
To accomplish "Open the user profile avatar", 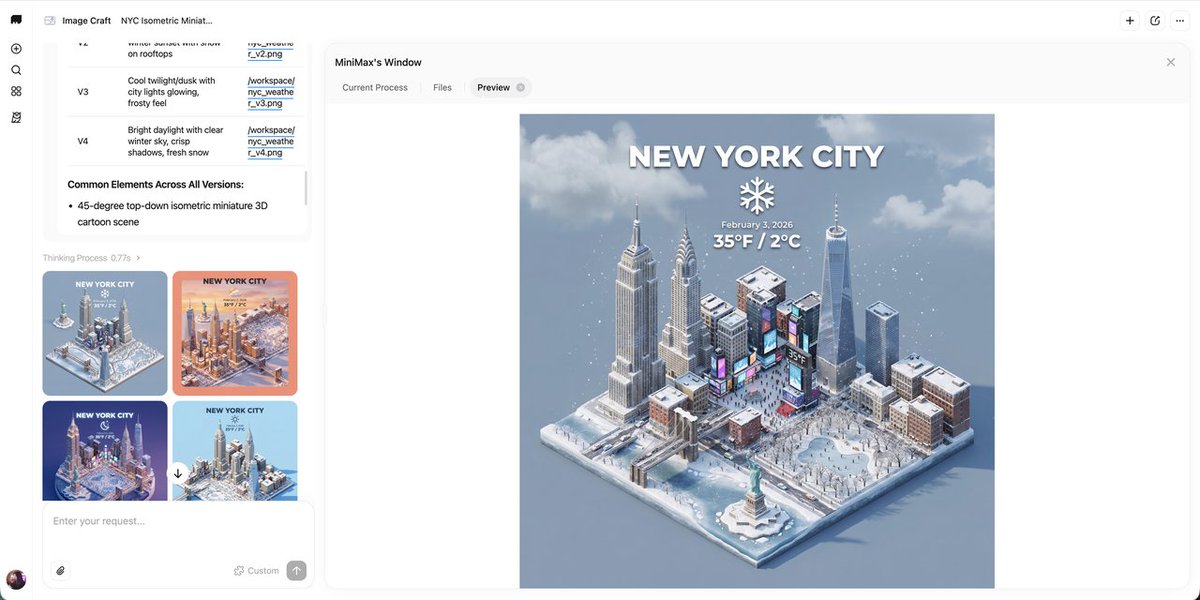I will (16, 580).
